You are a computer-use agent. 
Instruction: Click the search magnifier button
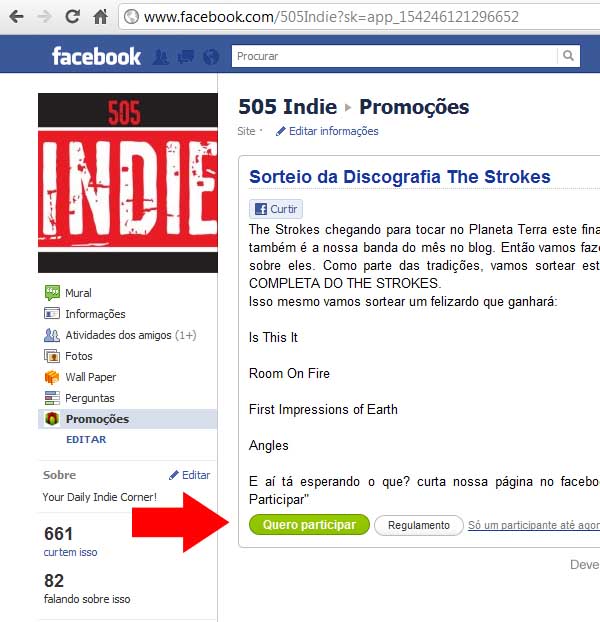pyautogui.click(x=568, y=56)
